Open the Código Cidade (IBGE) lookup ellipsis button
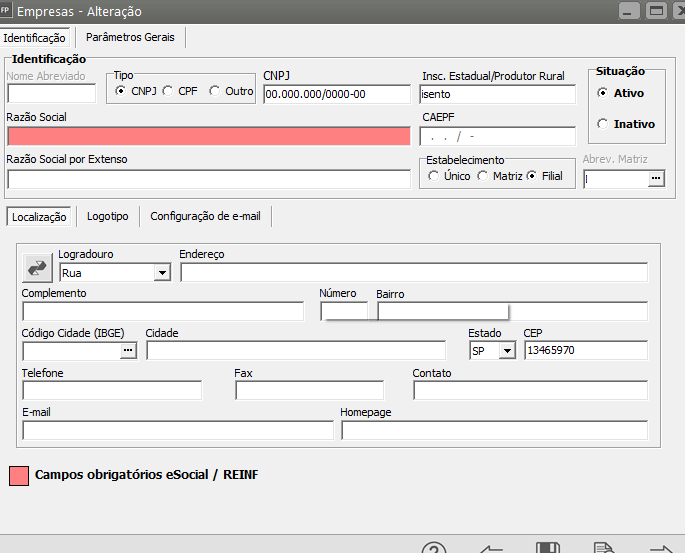685x553 pixels. pyautogui.click(x=127, y=350)
